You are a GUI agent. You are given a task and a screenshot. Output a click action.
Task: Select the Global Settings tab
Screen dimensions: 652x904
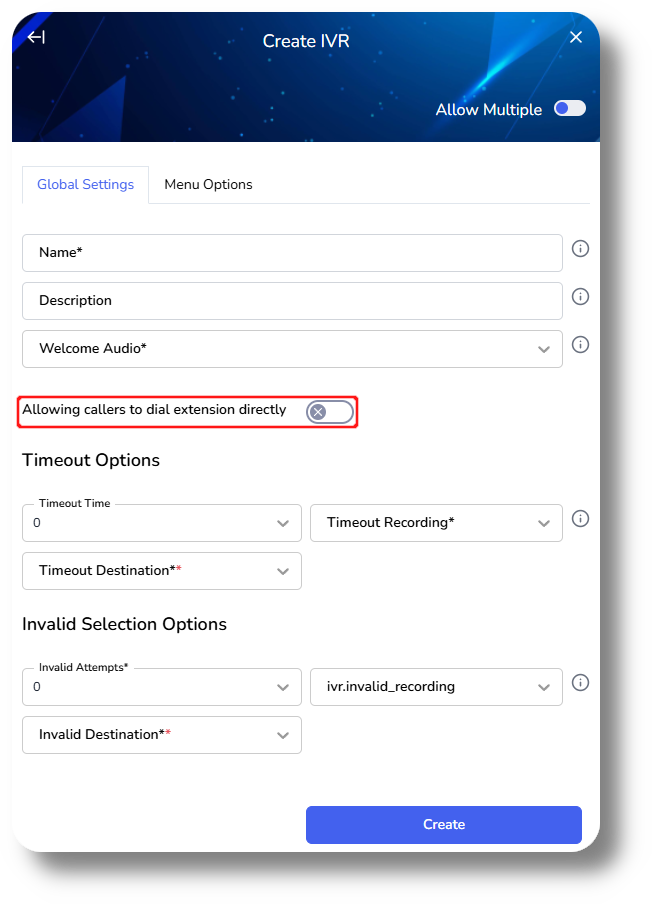click(85, 184)
